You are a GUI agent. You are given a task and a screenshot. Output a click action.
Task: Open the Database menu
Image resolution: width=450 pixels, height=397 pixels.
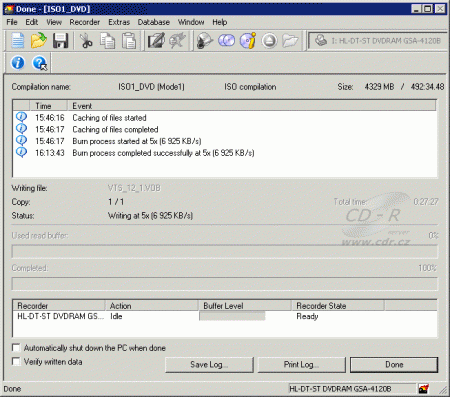(x=154, y=22)
